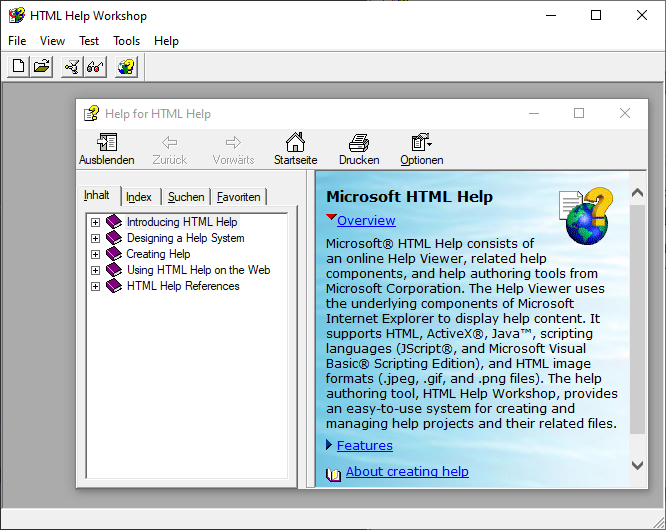Expand the Introducing HTML Help node

tap(96, 222)
